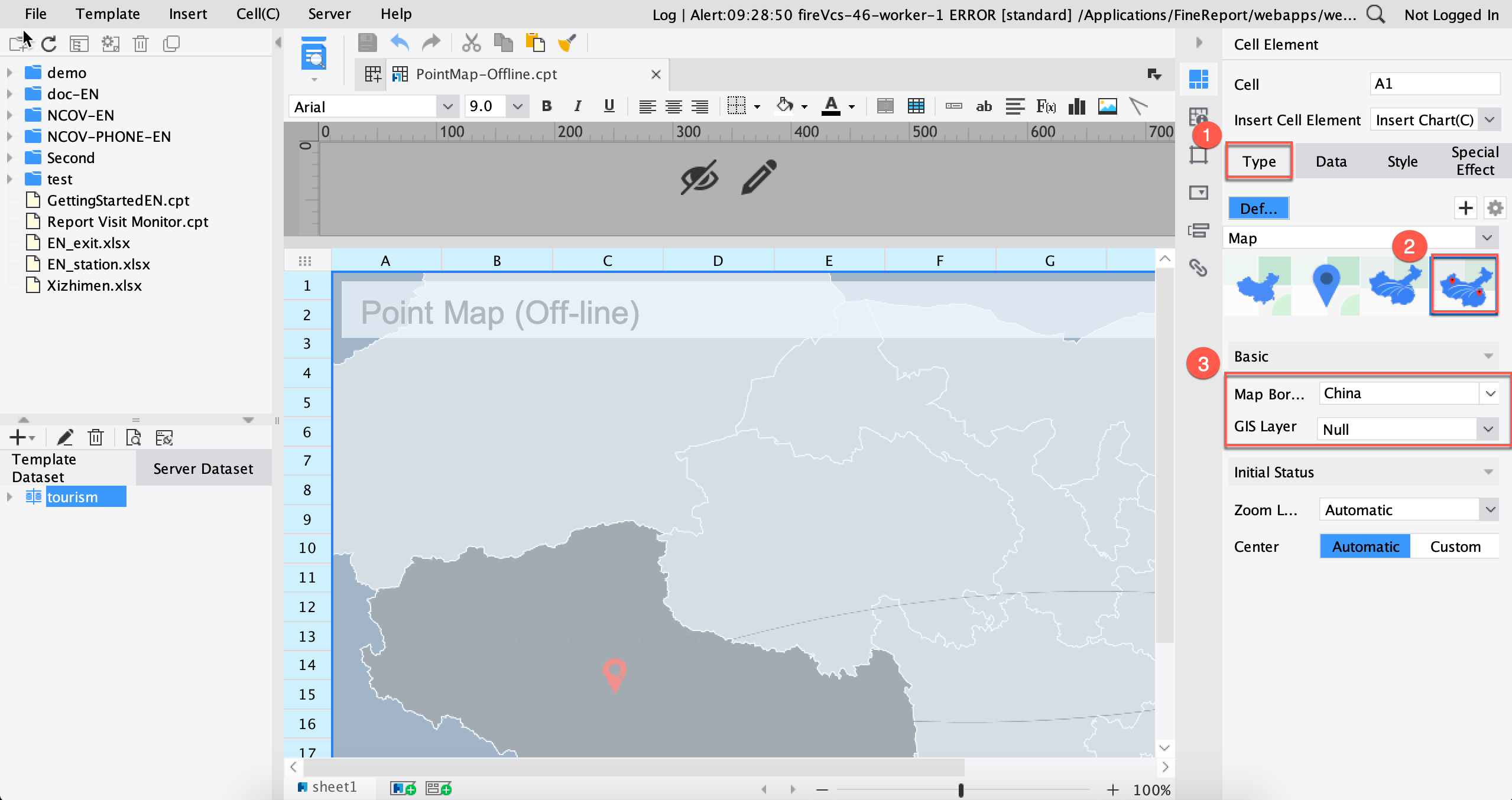Screen dimensions: 1512x800
Task: Click the merge cells icon
Action: click(885, 106)
